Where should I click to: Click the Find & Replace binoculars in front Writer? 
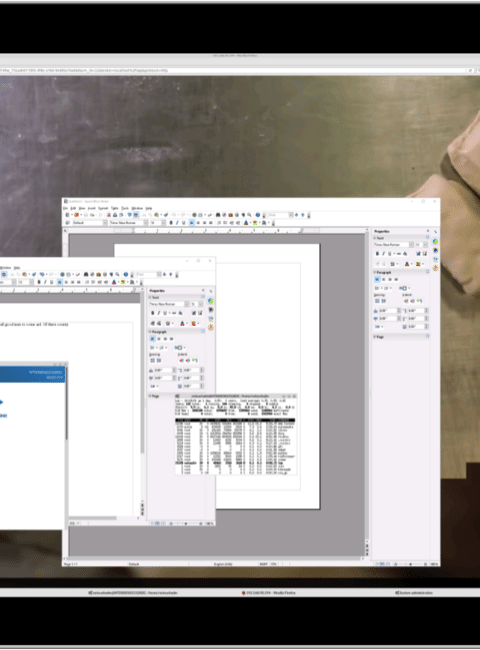[86, 274]
